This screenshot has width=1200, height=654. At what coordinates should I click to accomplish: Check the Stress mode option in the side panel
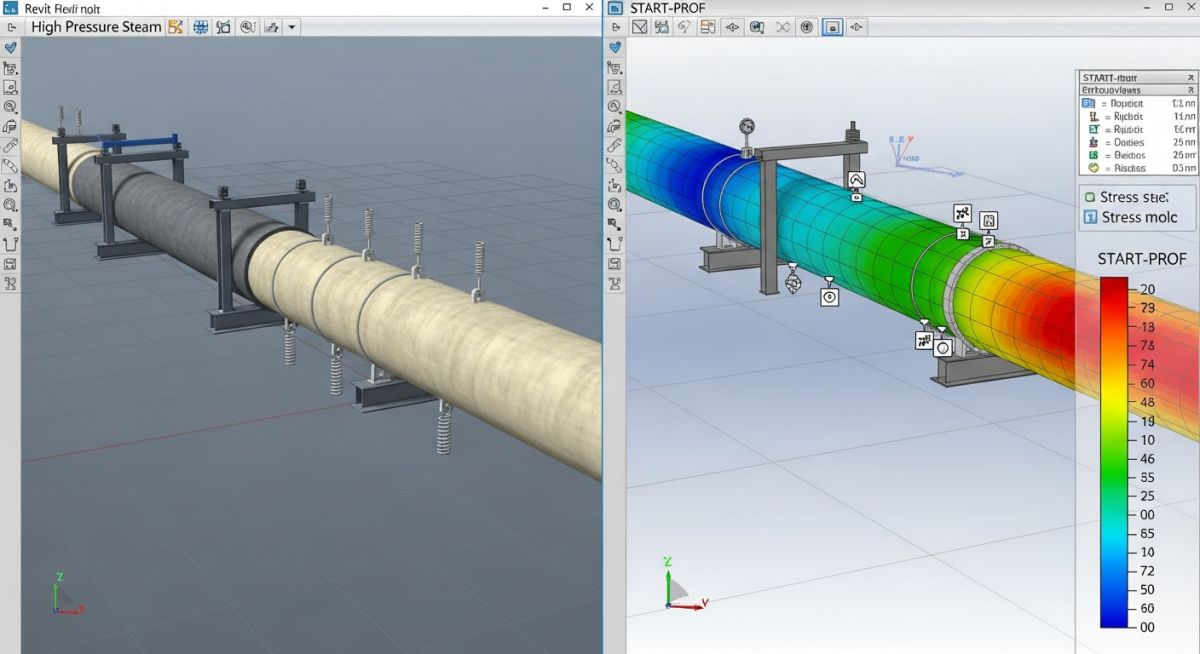click(x=1089, y=217)
